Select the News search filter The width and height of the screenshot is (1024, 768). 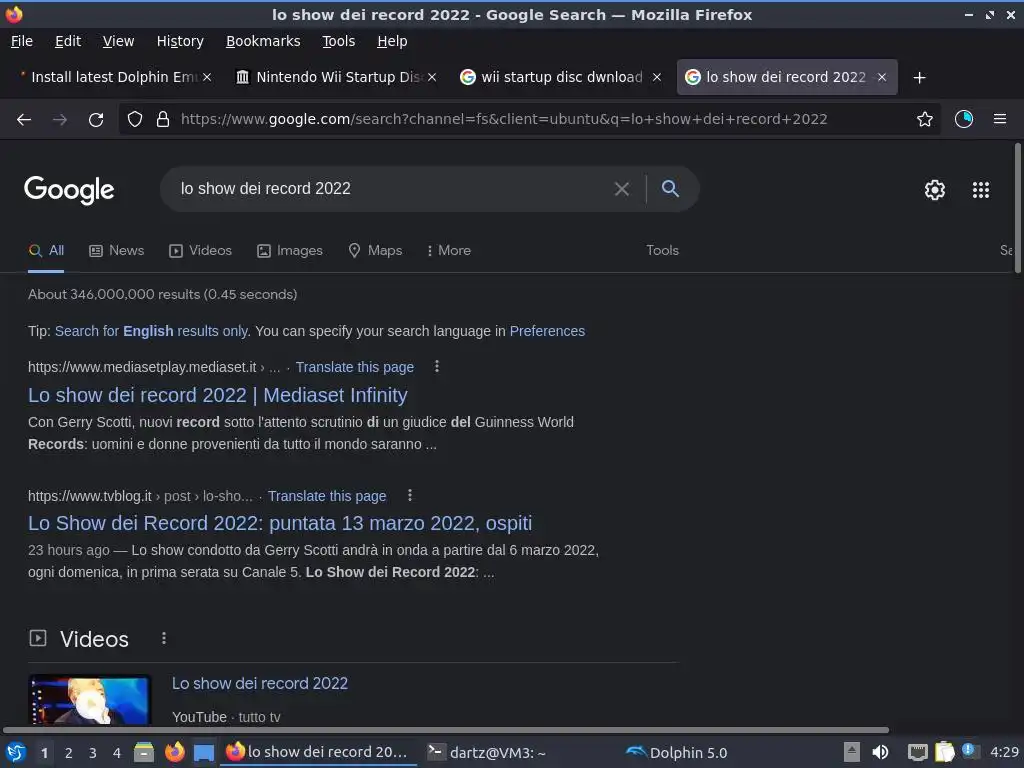(117, 251)
